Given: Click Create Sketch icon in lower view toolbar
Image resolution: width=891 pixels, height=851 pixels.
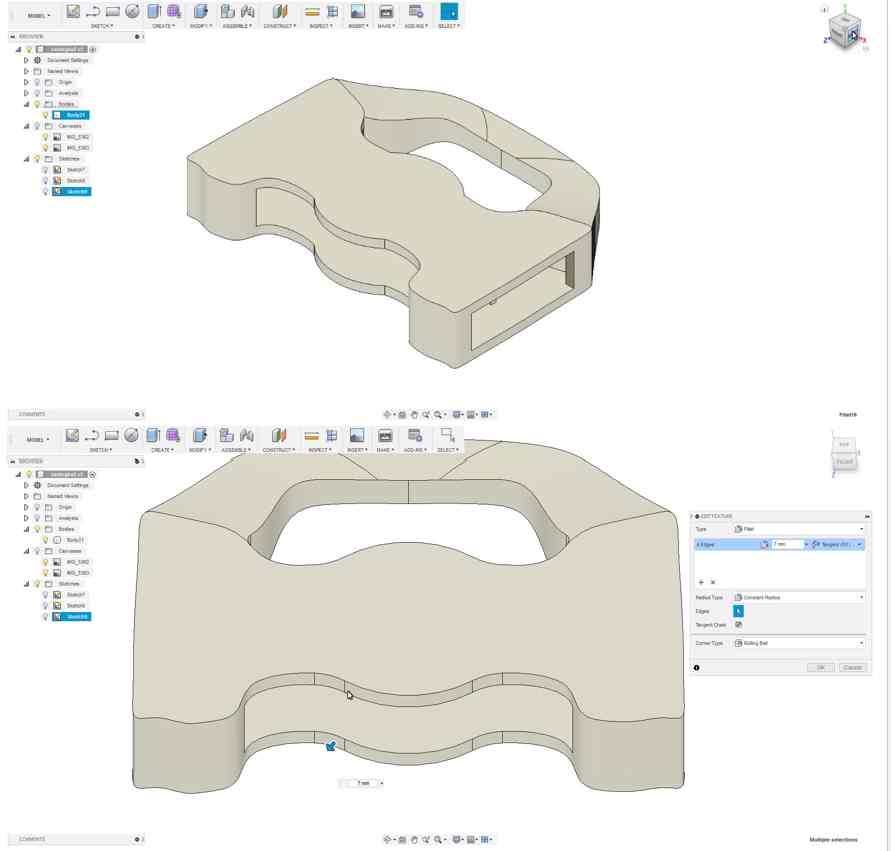Looking at the screenshot, I should (72, 436).
